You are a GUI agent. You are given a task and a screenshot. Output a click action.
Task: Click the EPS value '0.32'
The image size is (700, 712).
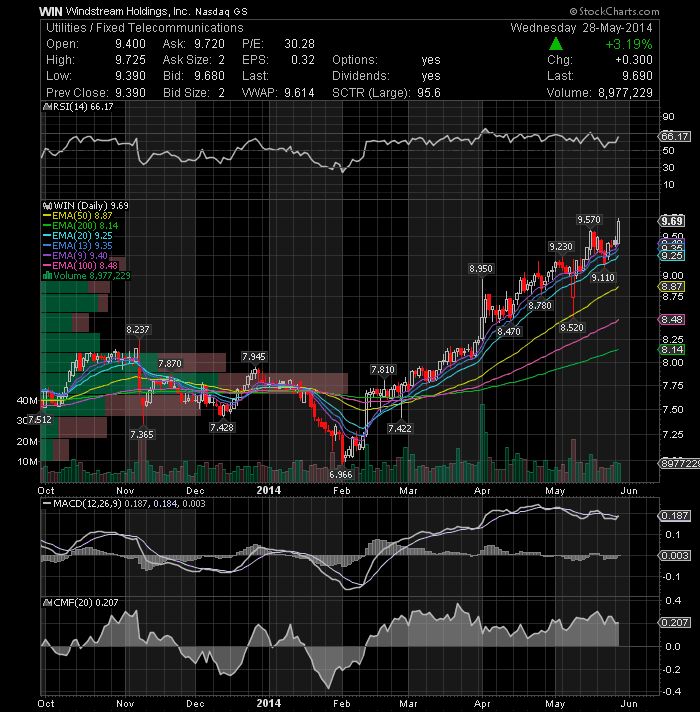coord(303,60)
